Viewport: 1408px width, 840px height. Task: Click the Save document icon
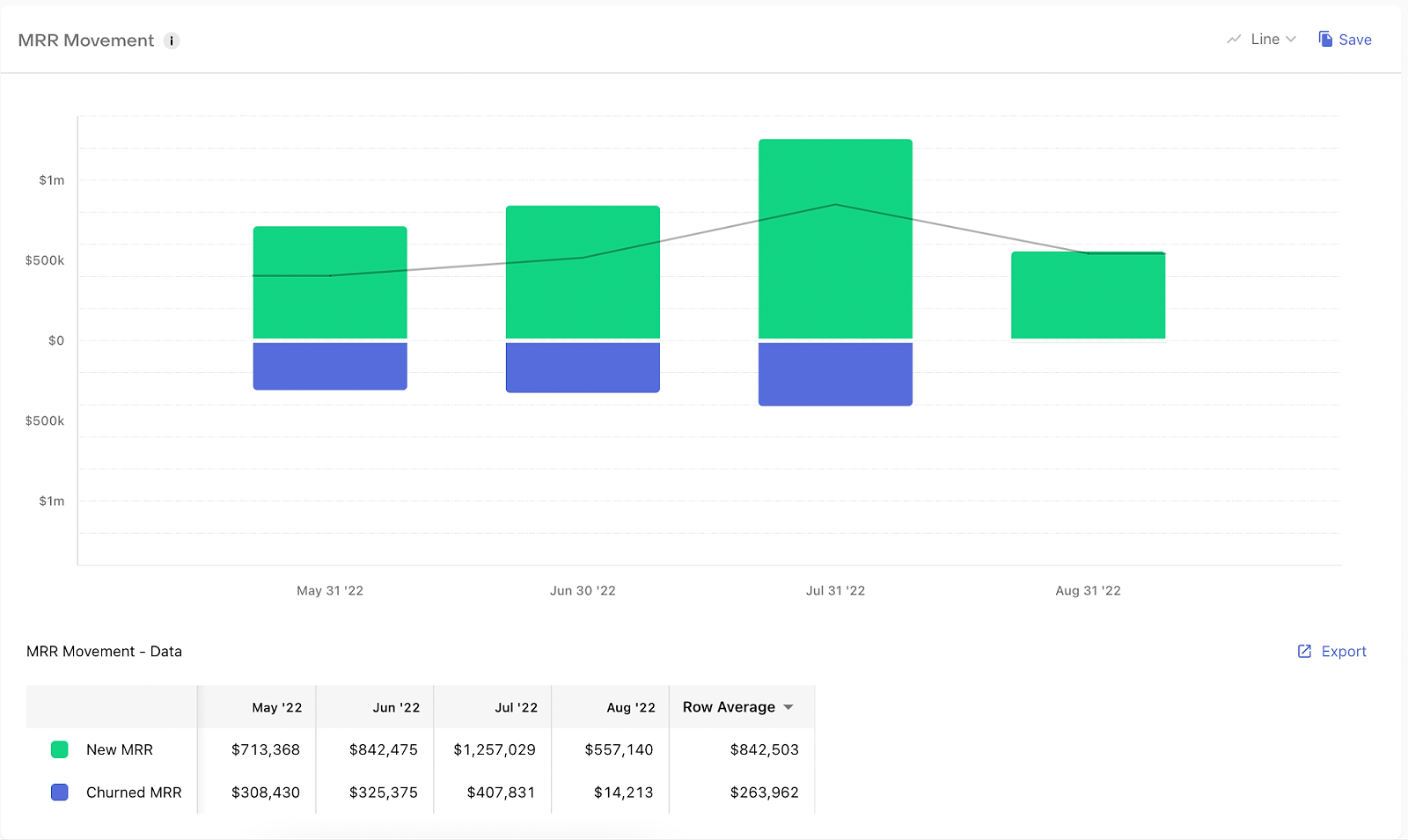click(x=1325, y=39)
